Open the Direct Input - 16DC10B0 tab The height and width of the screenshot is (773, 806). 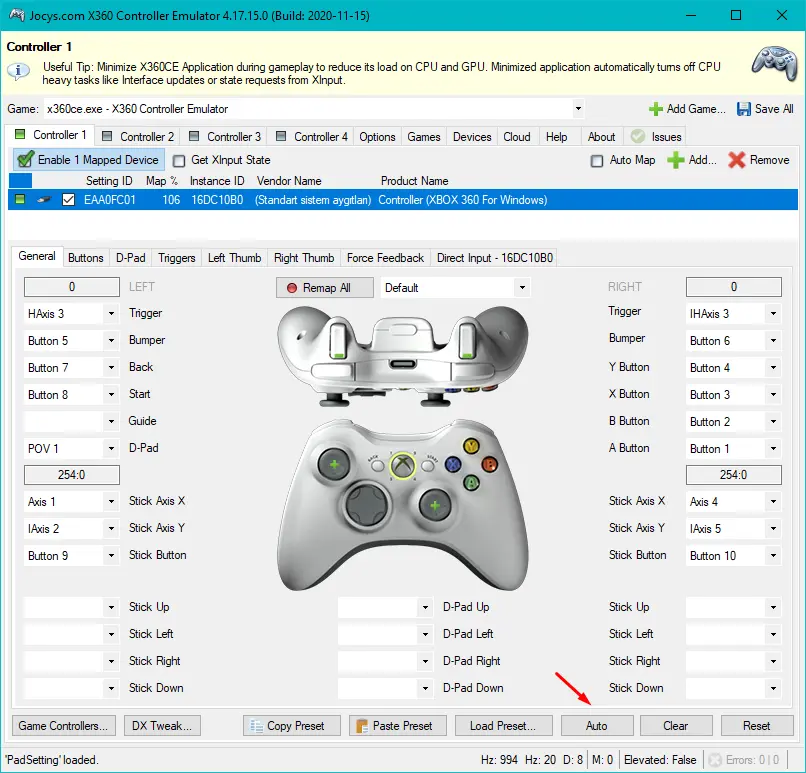tap(494, 257)
